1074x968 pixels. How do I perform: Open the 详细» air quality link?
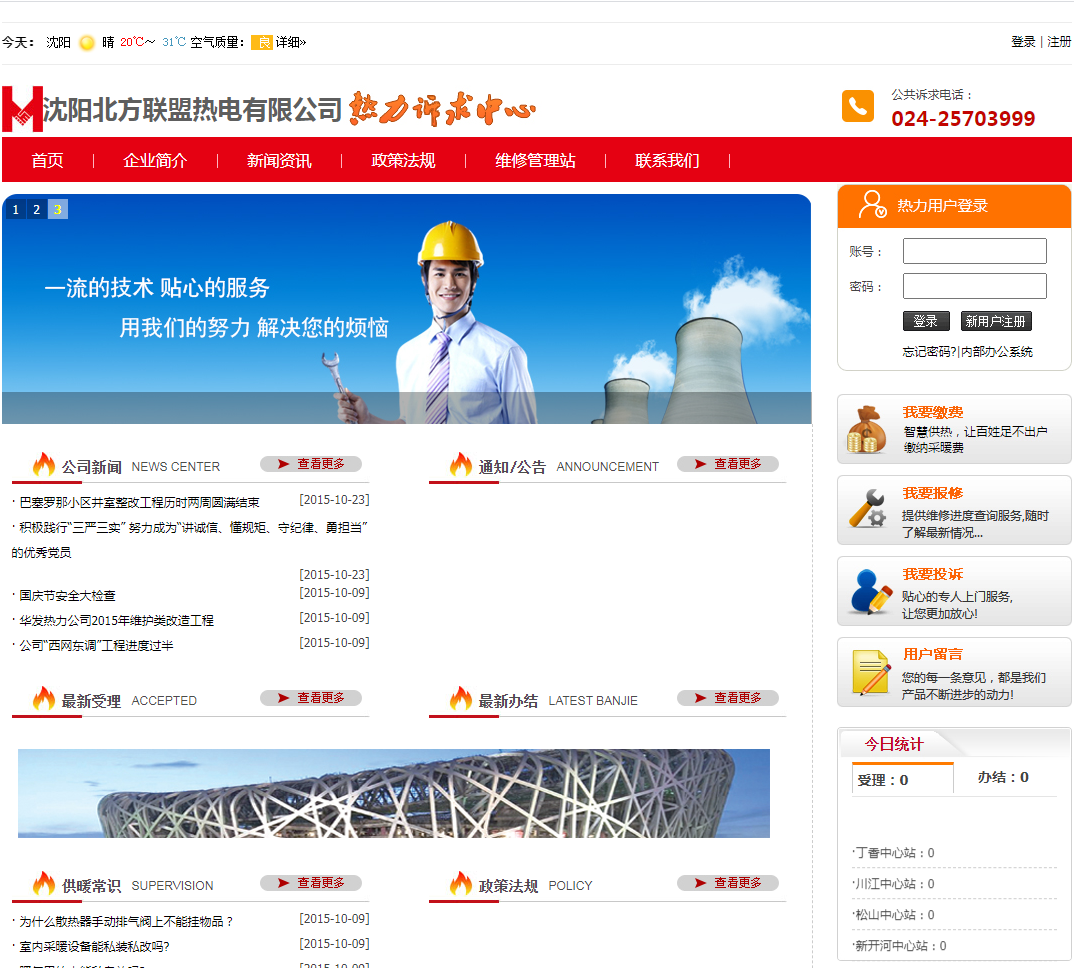click(290, 42)
